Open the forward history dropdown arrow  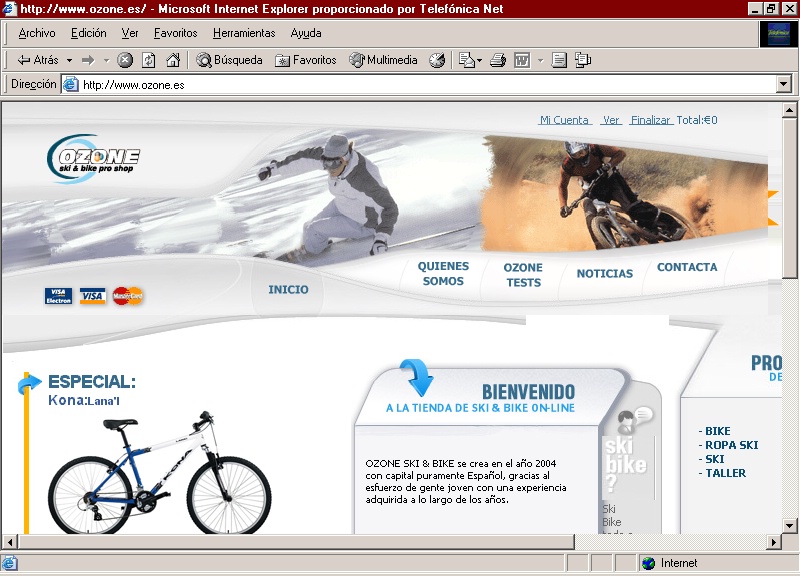[x=106, y=60]
